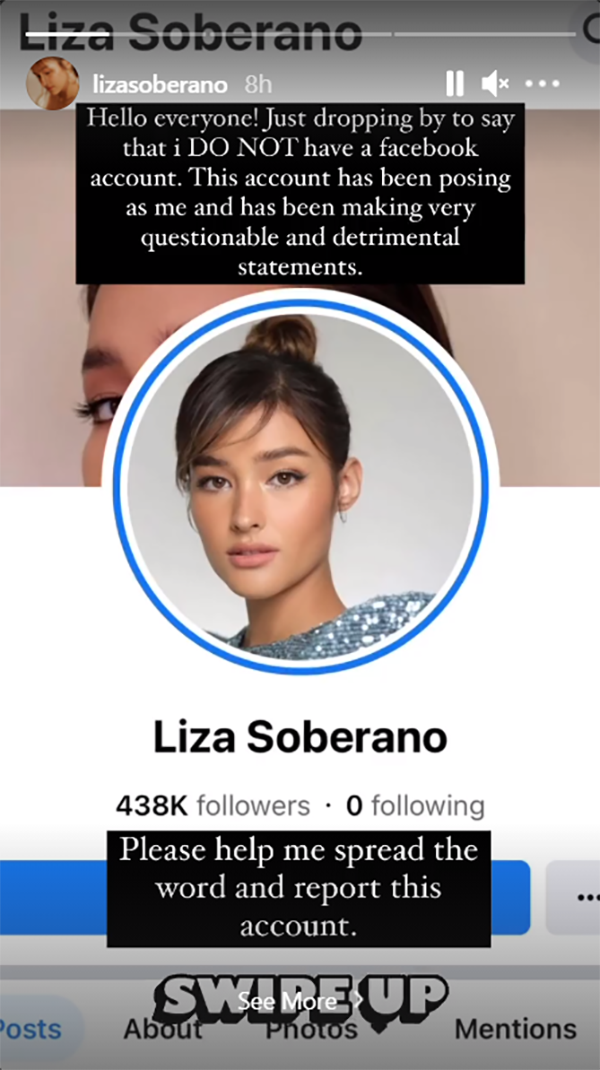This screenshot has height=1070, width=600.
Task: Open the story's three-dot options menu
Action: [543, 84]
